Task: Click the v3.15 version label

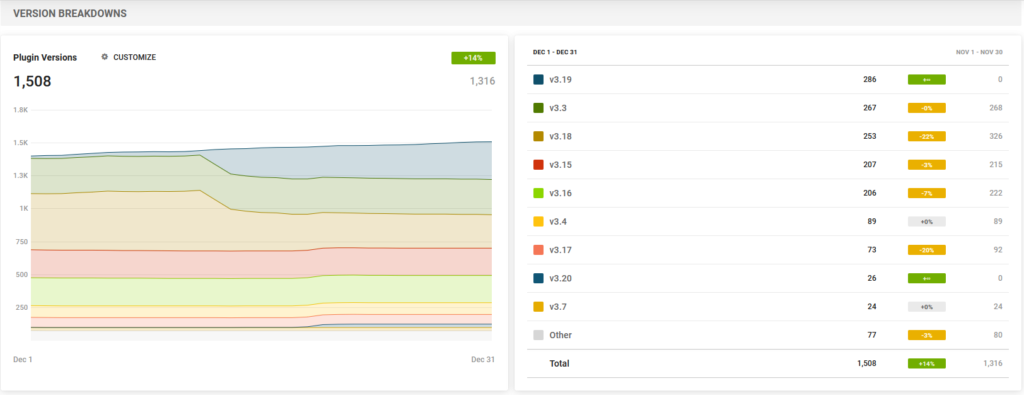Action: pos(560,165)
